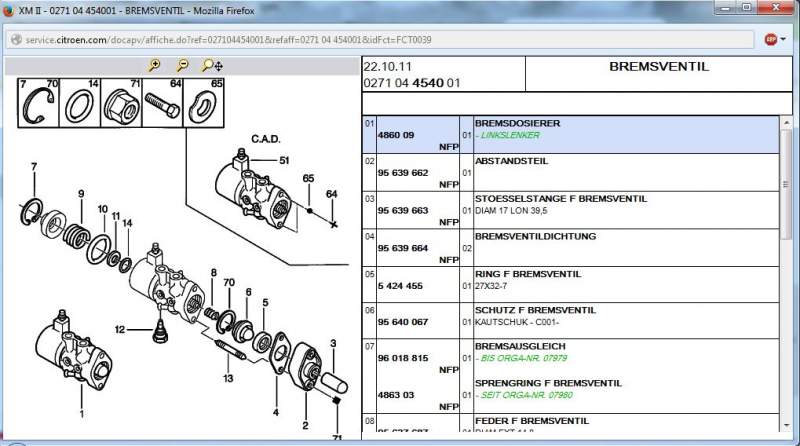Click part number 95 639 664

[403, 249]
